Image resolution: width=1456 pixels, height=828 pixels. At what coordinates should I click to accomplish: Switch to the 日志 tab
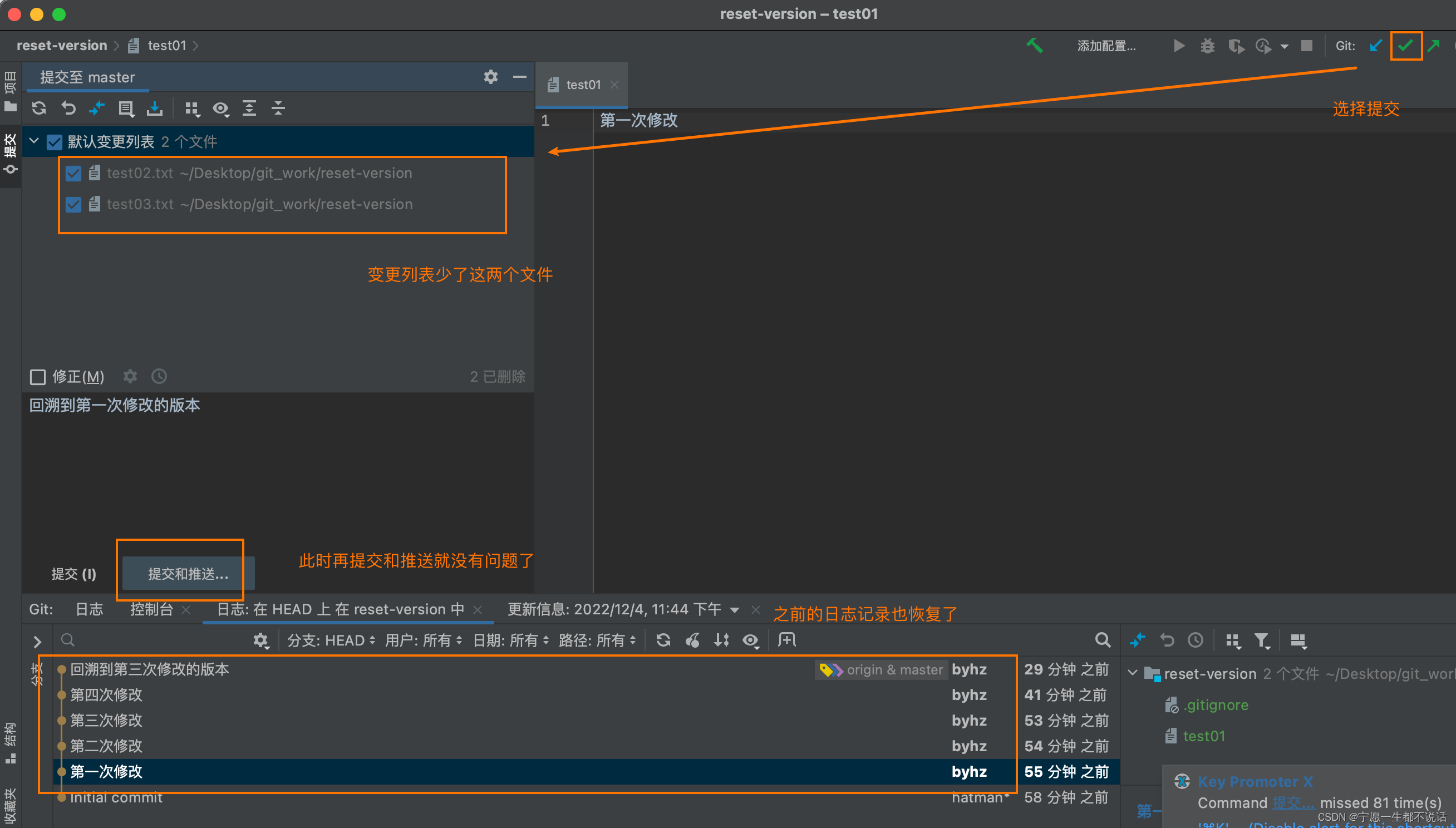coord(90,609)
